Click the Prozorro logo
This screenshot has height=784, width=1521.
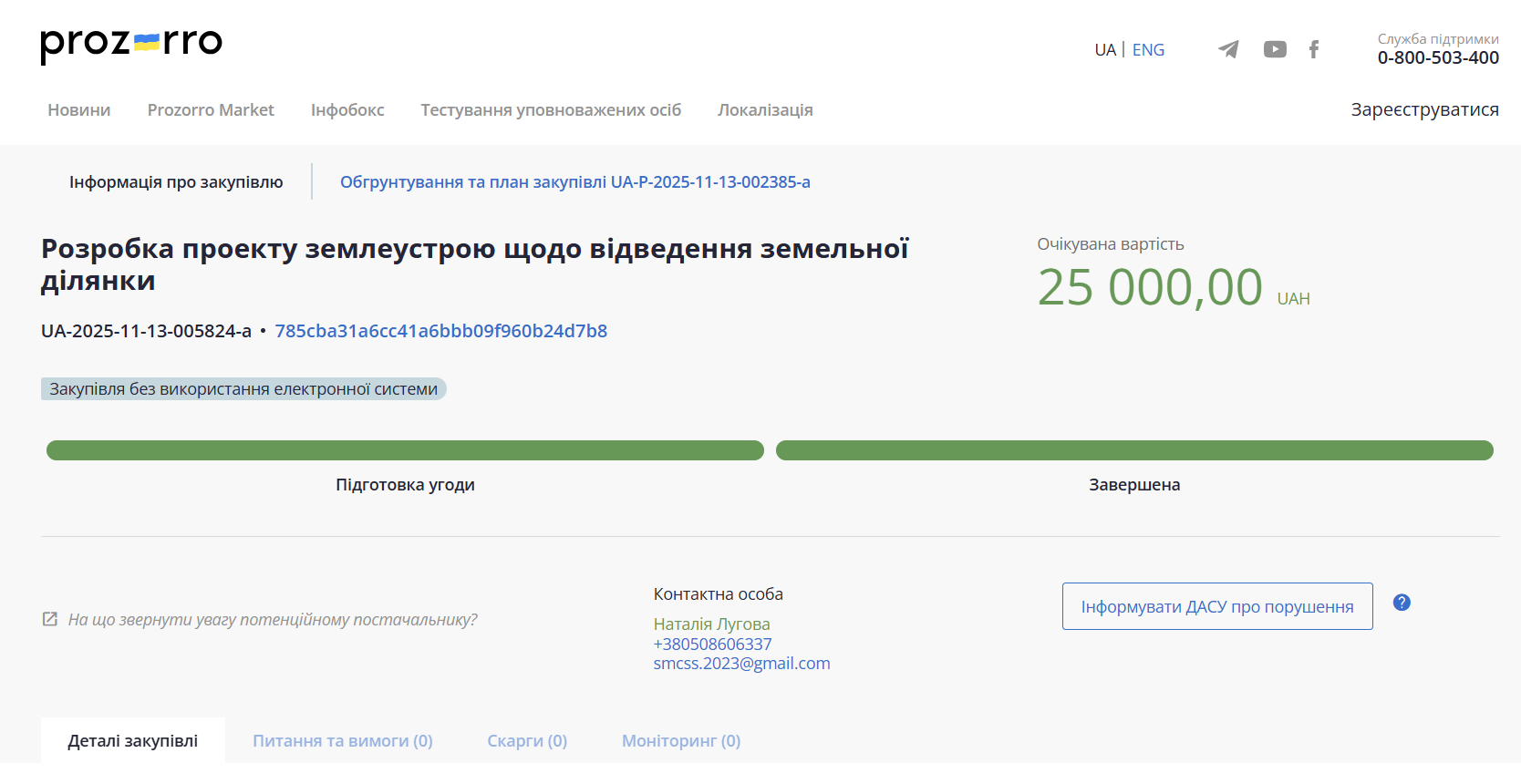tap(131, 44)
